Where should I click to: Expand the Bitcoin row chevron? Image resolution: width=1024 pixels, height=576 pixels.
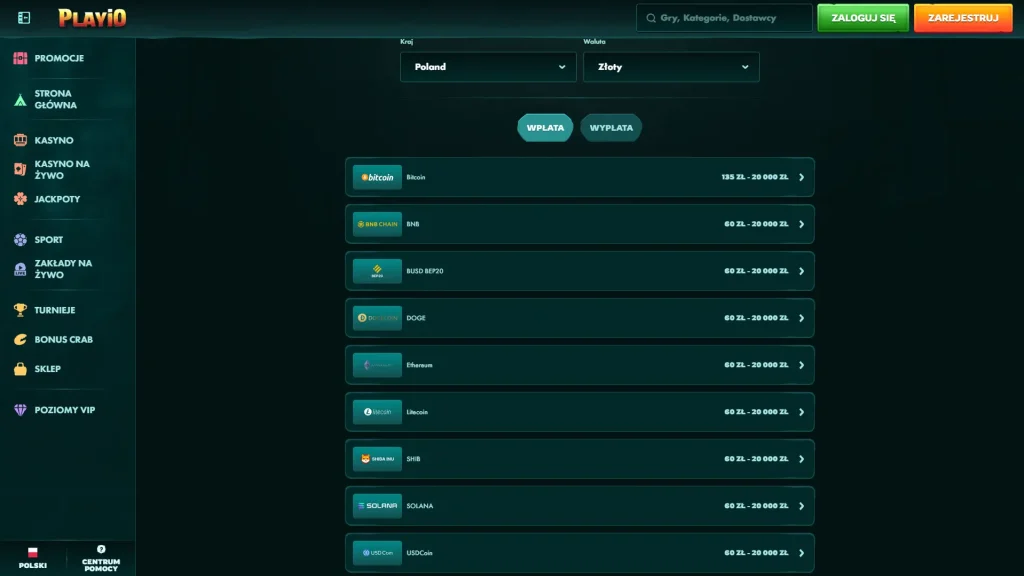coord(801,177)
